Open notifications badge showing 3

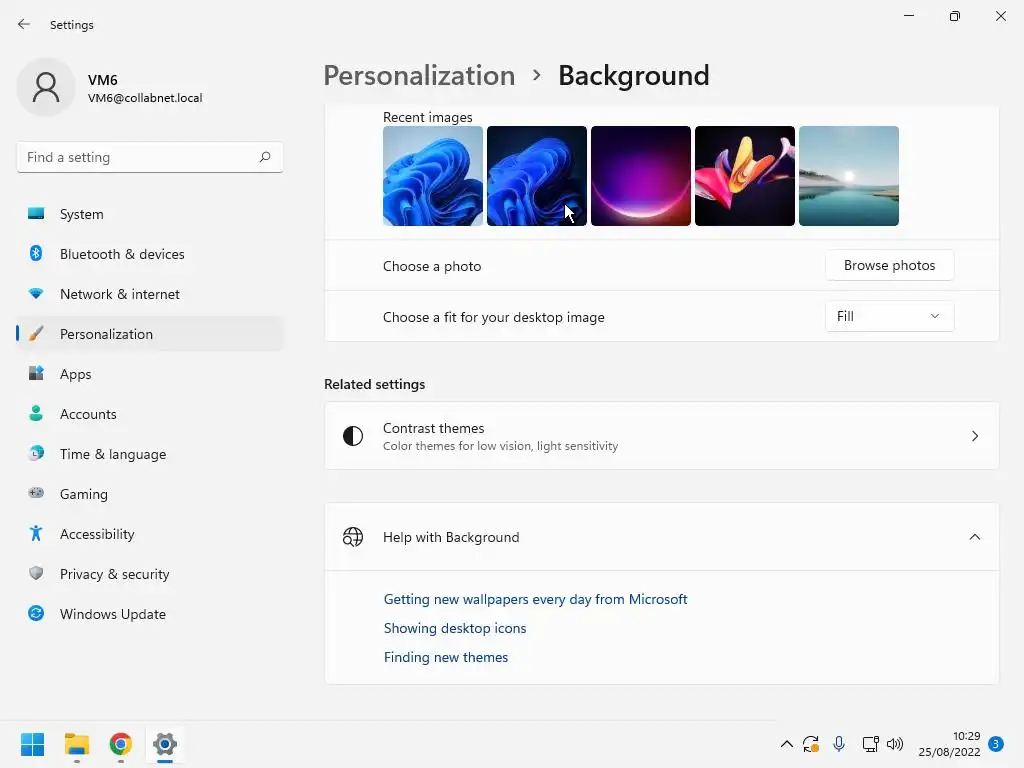tap(996, 744)
